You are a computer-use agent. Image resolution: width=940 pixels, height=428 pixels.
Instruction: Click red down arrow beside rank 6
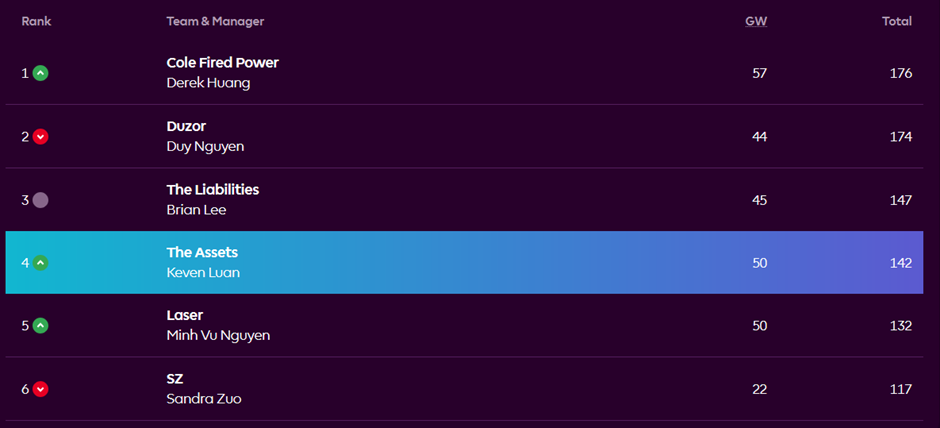pyautogui.click(x=41, y=389)
